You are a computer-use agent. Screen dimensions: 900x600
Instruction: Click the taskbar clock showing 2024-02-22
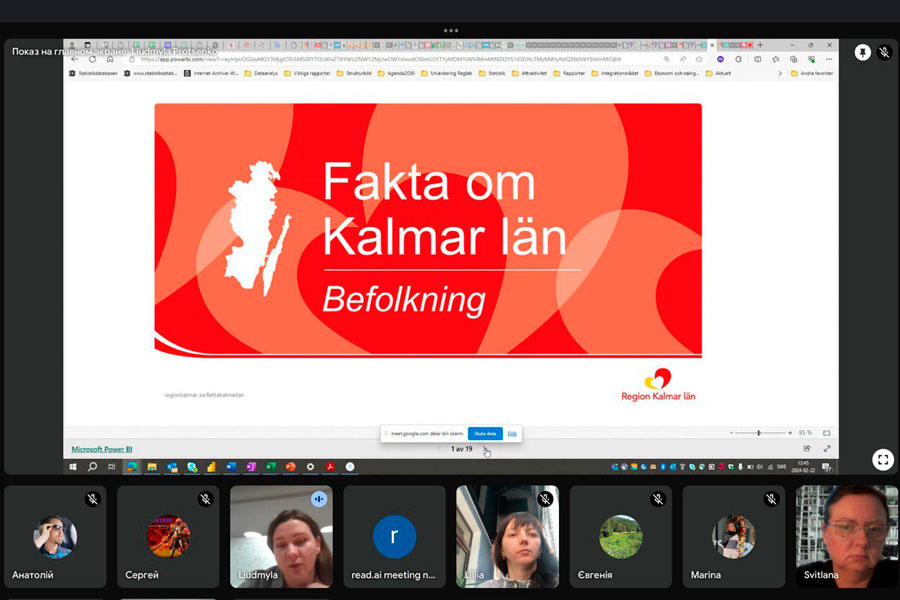pos(803,467)
